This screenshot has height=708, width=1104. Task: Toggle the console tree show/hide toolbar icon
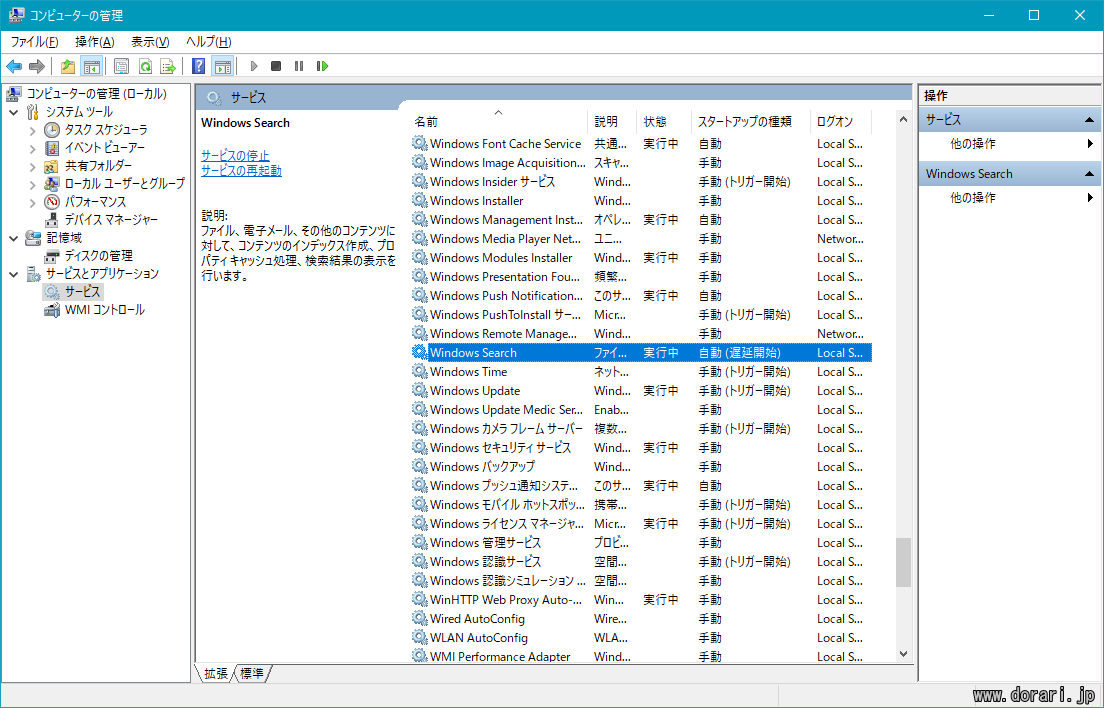coord(92,66)
